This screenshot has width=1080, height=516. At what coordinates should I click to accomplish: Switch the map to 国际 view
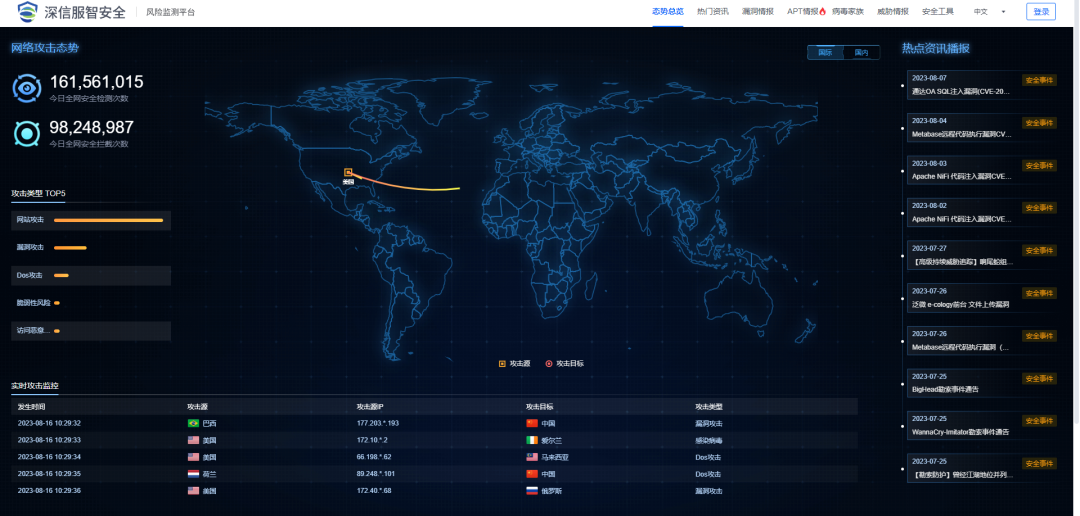click(825, 52)
